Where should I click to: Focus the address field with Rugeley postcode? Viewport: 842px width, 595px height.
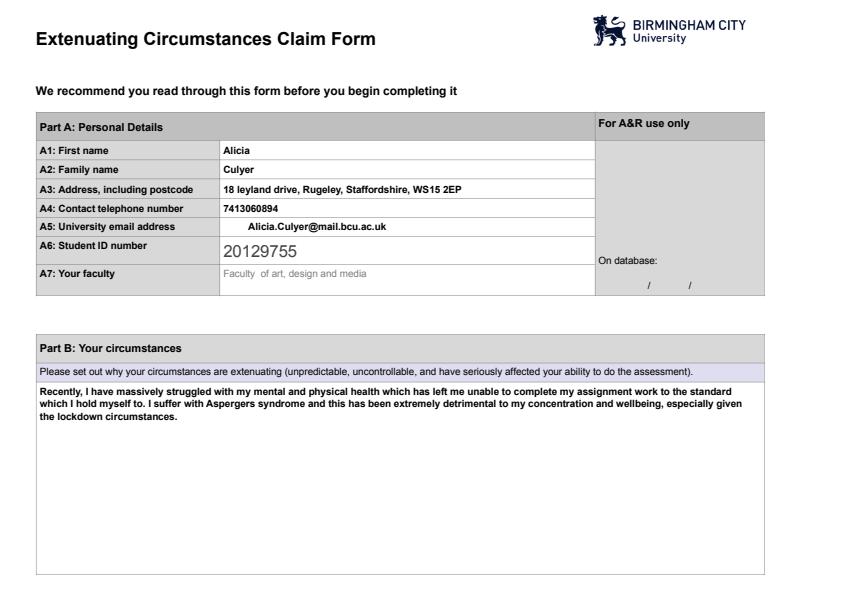click(407, 189)
